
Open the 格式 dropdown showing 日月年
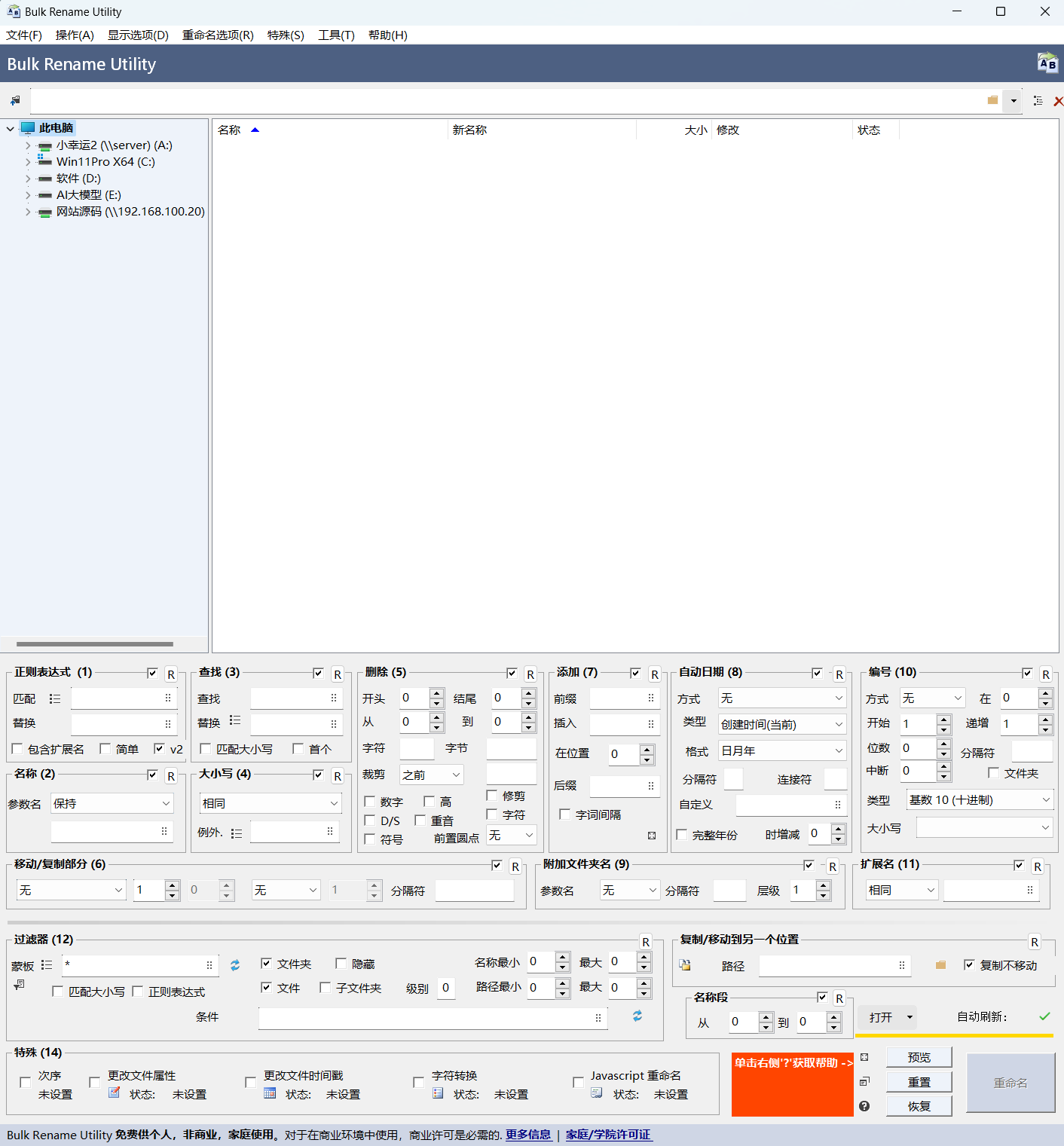(782, 750)
